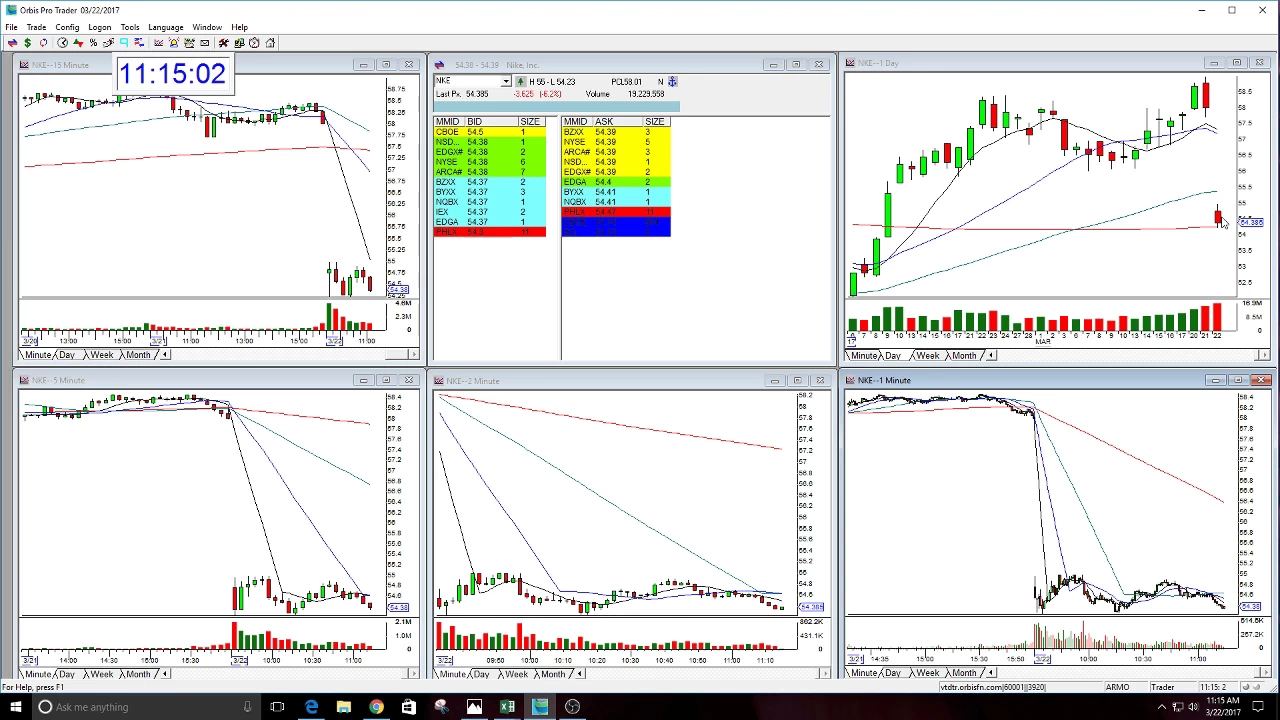Click the BID column header
Screen dimensions: 1280x720
(491, 121)
